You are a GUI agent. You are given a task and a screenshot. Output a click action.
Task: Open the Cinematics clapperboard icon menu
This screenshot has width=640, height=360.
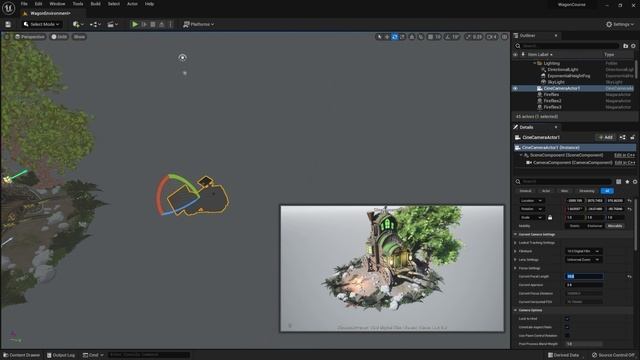[x=112, y=24]
